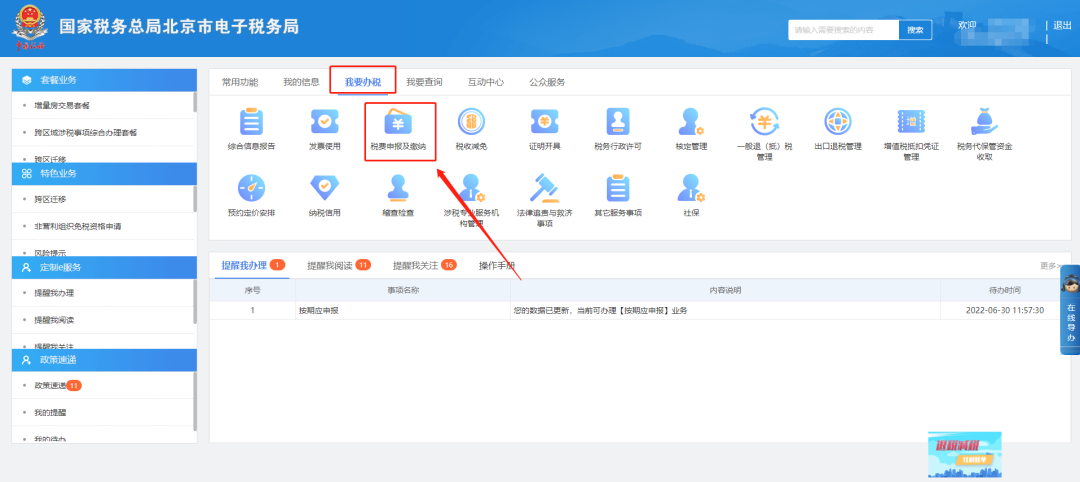Click 更多 link above the table
1080x482 pixels.
tap(1049, 265)
